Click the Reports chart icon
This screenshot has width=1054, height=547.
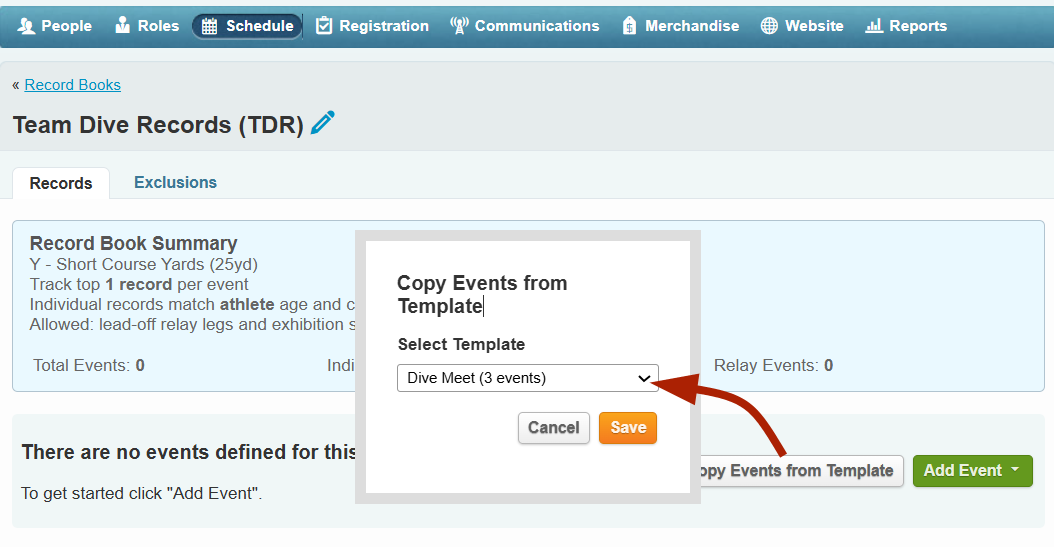coord(874,26)
